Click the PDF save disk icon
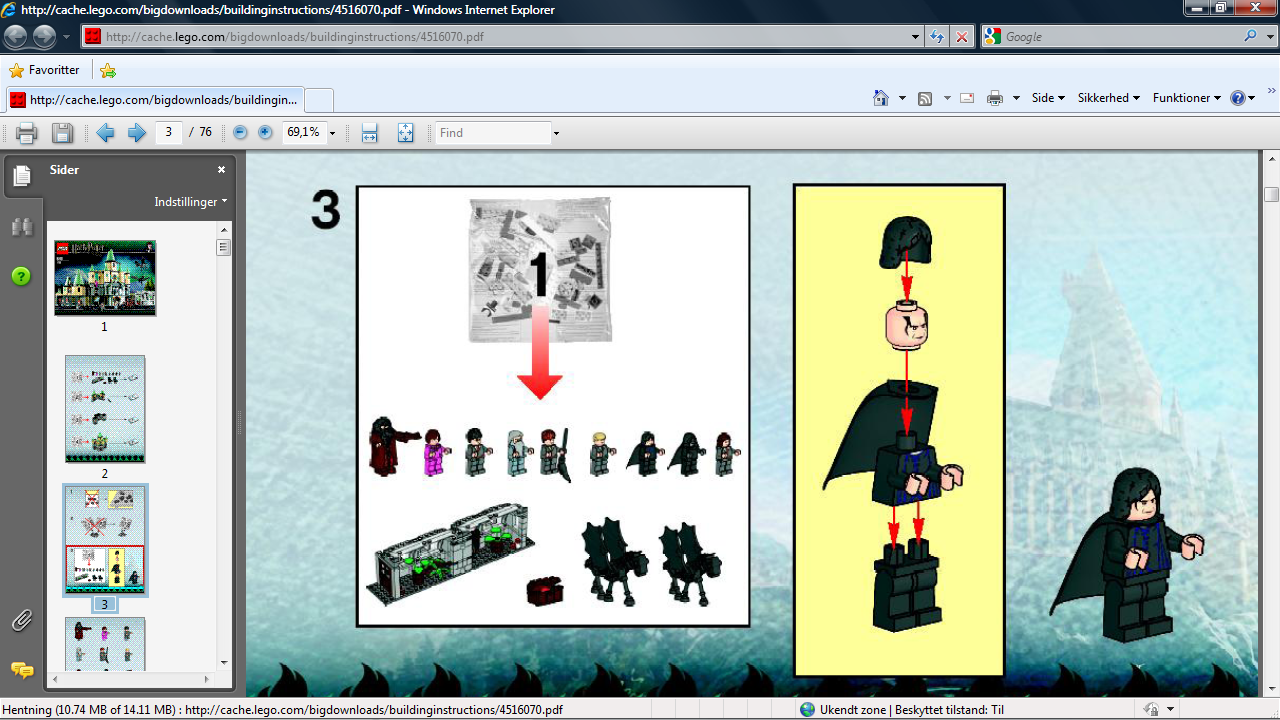This screenshot has width=1280, height=720. [x=62, y=133]
